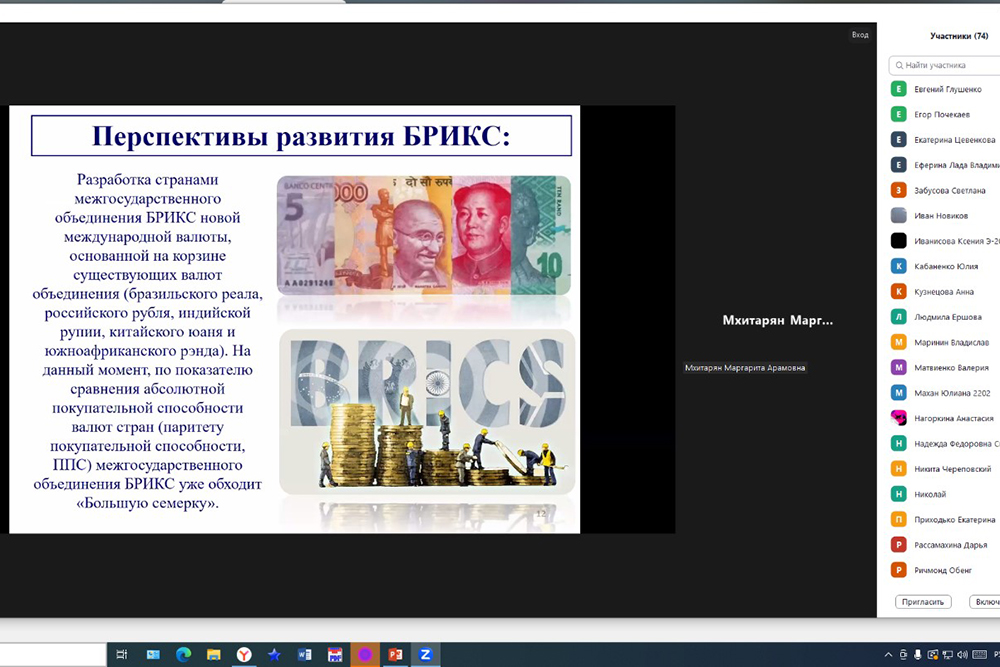Open Yandex Browser taskbar icon
Viewport: 1000px width, 667px height.
(x=244, y=655)
